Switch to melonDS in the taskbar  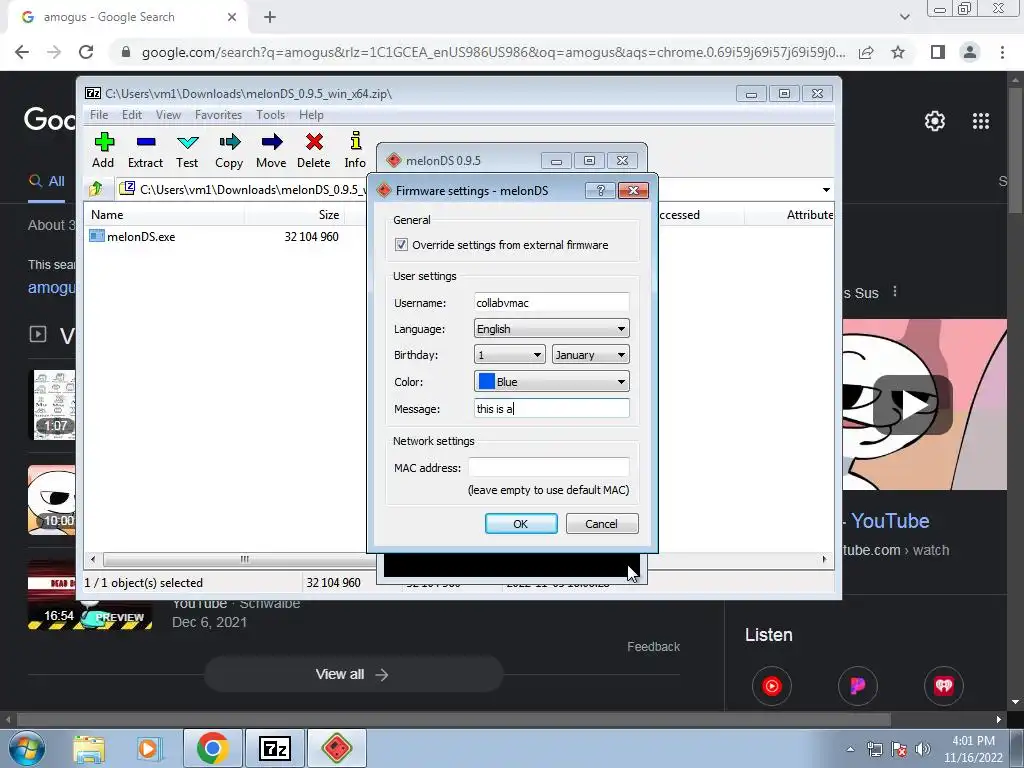(x=337, y=748)
